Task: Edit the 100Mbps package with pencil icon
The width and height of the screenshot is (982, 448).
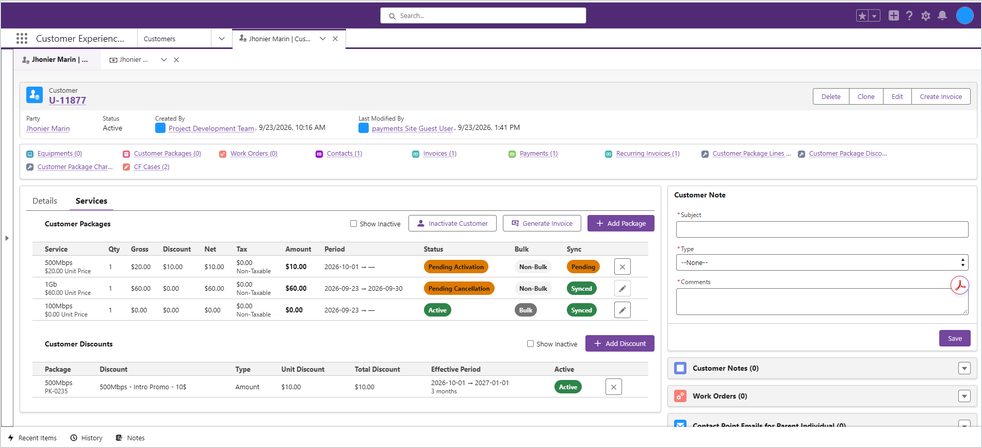Action: tap(622, 310)
